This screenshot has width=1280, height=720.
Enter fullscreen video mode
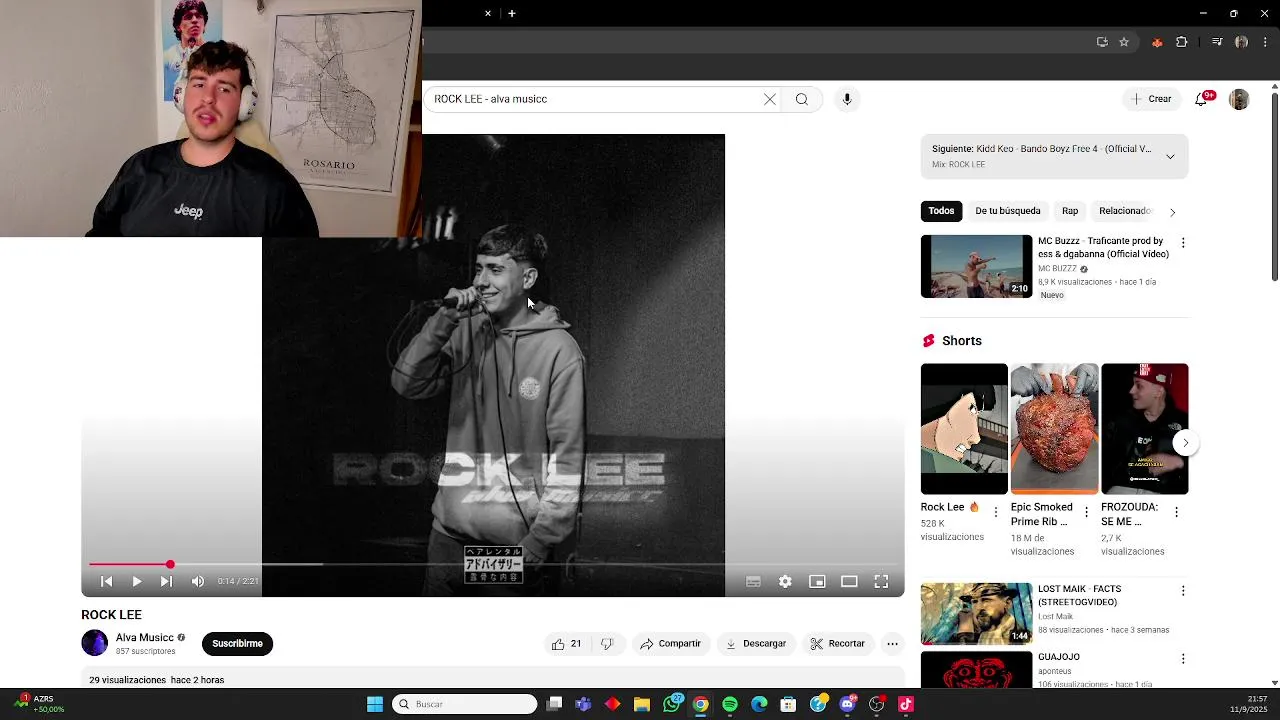[x=881, y=581]
